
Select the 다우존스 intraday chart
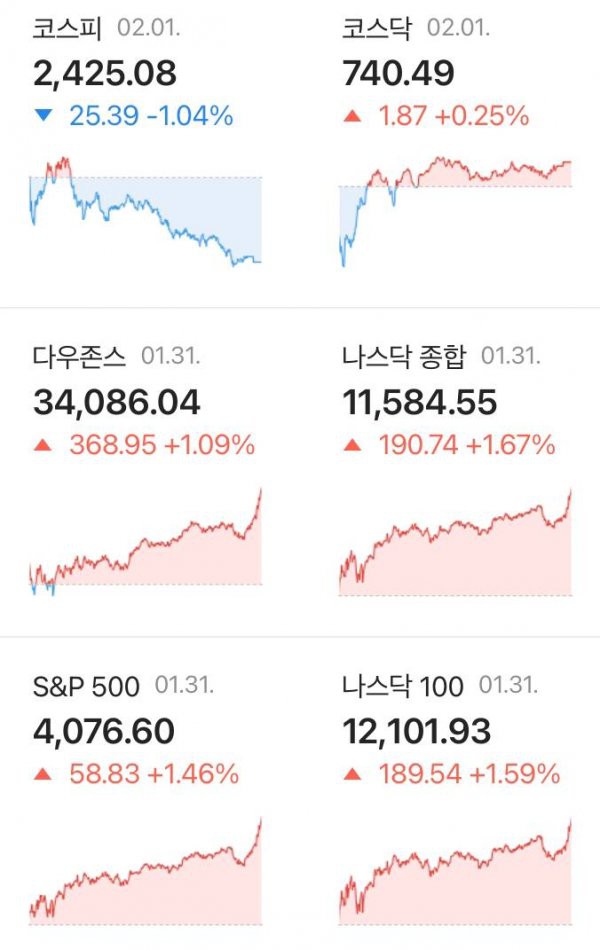click(145, 542)
